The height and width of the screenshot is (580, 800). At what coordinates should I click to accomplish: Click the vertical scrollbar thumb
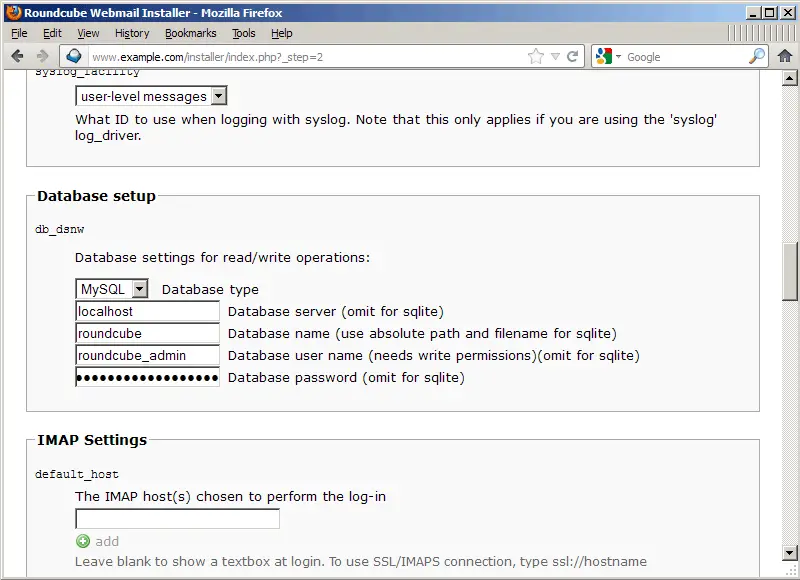pyautogui.click(x=790, y=272)
